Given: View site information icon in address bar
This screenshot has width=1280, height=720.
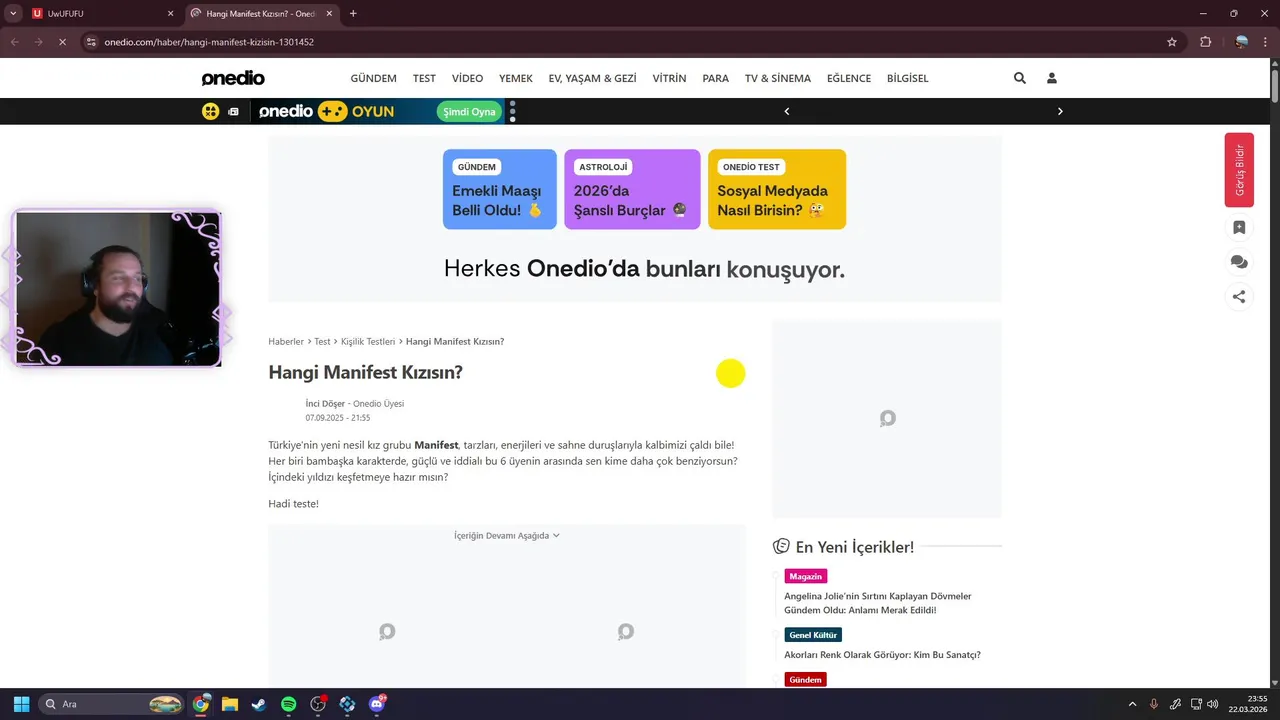Looking at the screenshot, I should pyautogui.click(x=91, y=42).
